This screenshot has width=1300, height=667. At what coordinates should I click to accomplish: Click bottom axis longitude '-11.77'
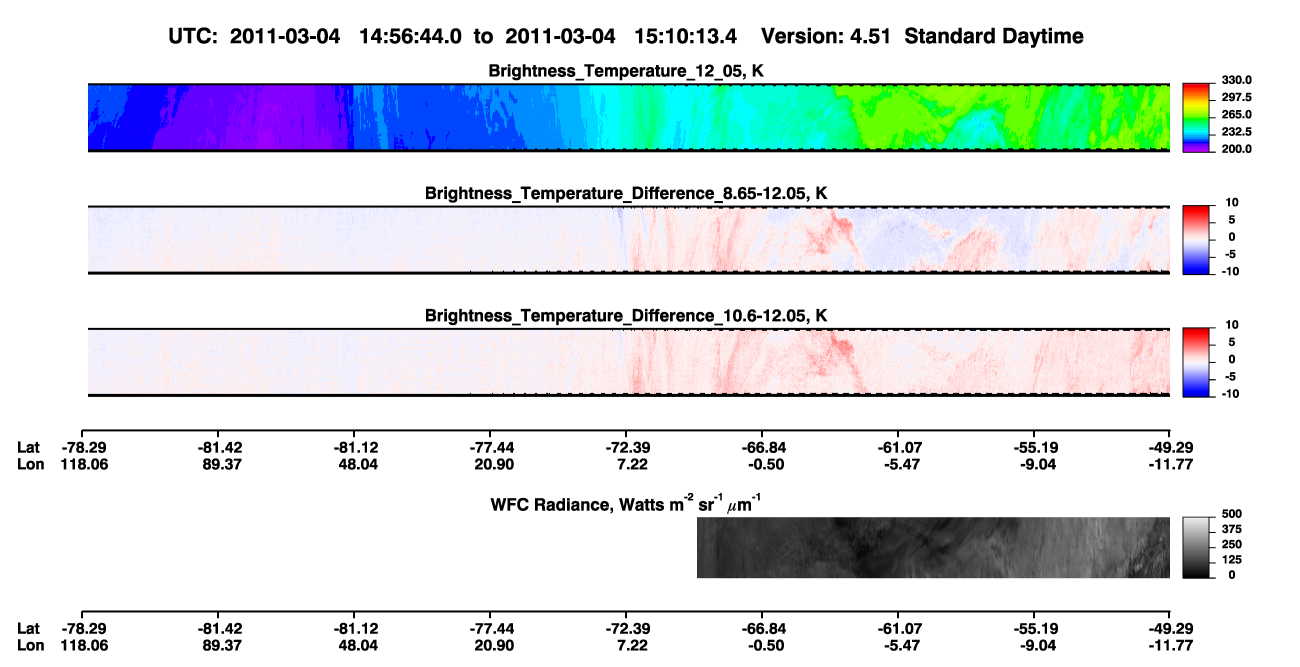click(1169, 645)
